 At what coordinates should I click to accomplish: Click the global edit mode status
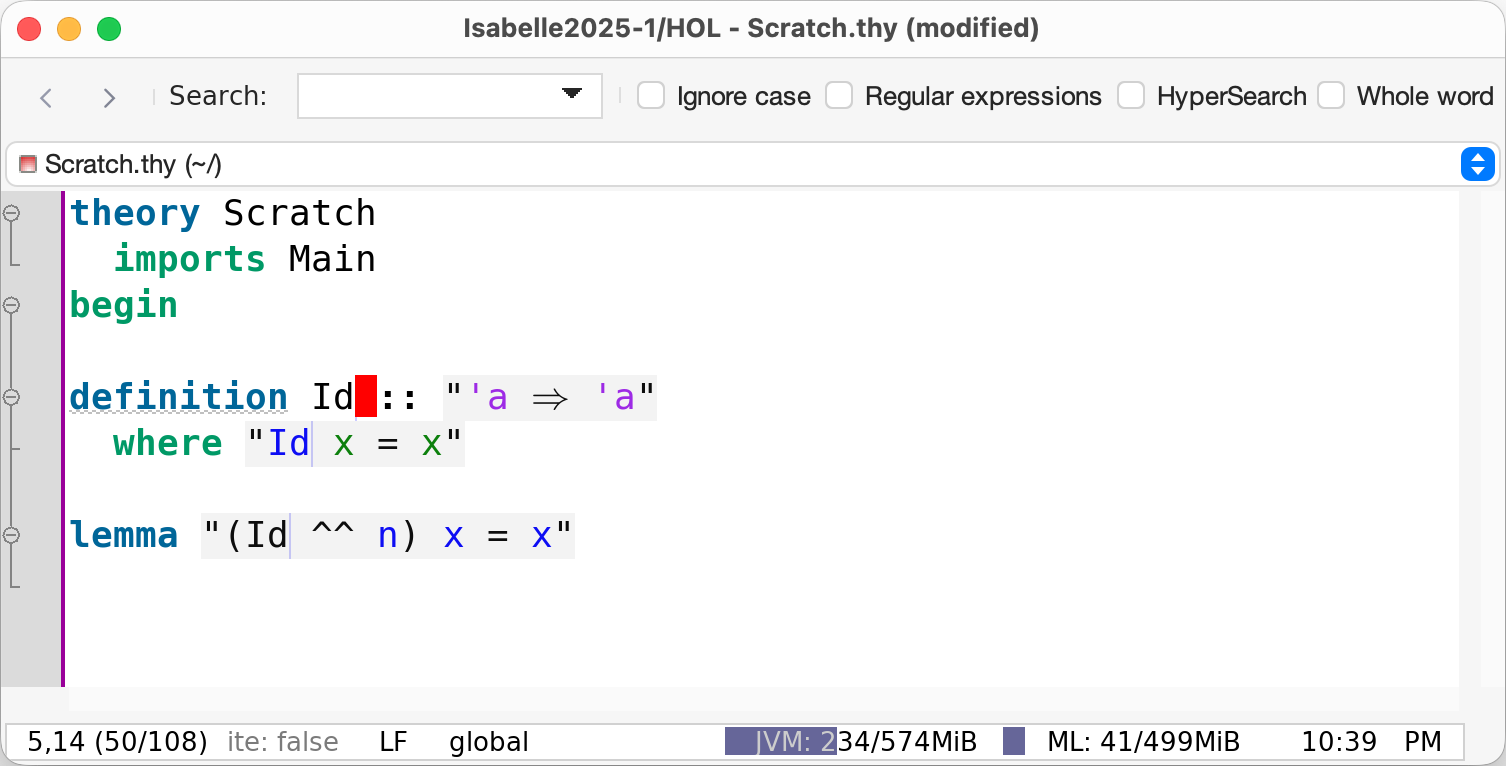pyautogui.click(x=489, y=742)
